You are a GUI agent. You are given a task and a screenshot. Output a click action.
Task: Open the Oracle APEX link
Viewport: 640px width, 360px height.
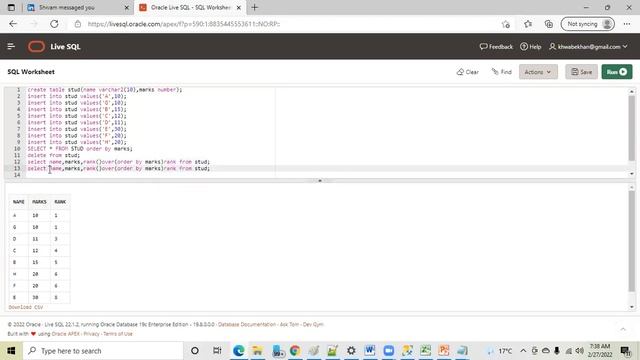pos(66,334)
